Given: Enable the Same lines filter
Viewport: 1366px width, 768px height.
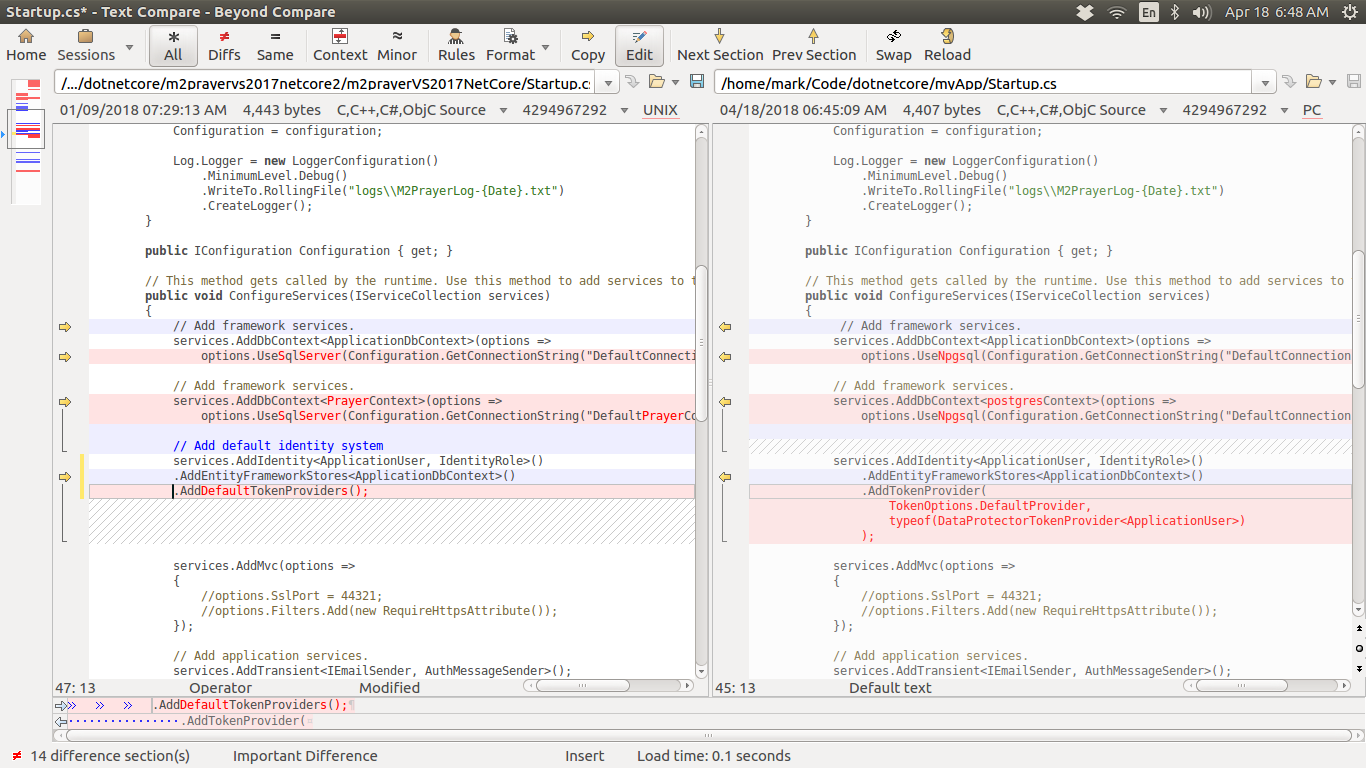Looking at the screenshot, I should (x=275, y=46).
